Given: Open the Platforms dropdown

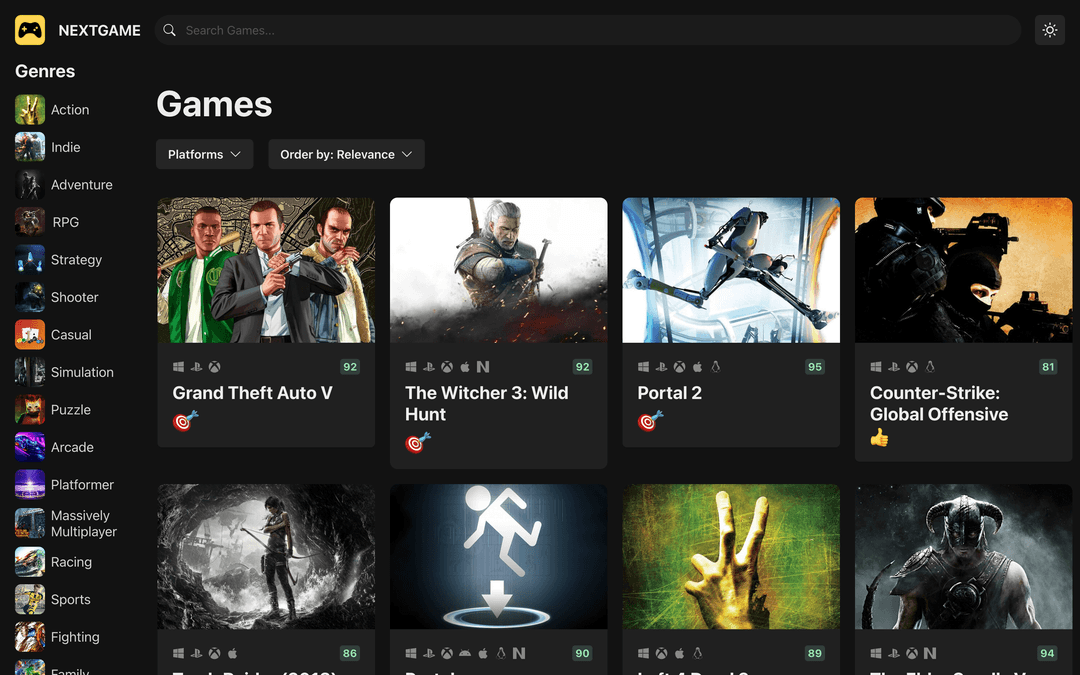Looking at the screenshot, I should click(x=204, y=154).
